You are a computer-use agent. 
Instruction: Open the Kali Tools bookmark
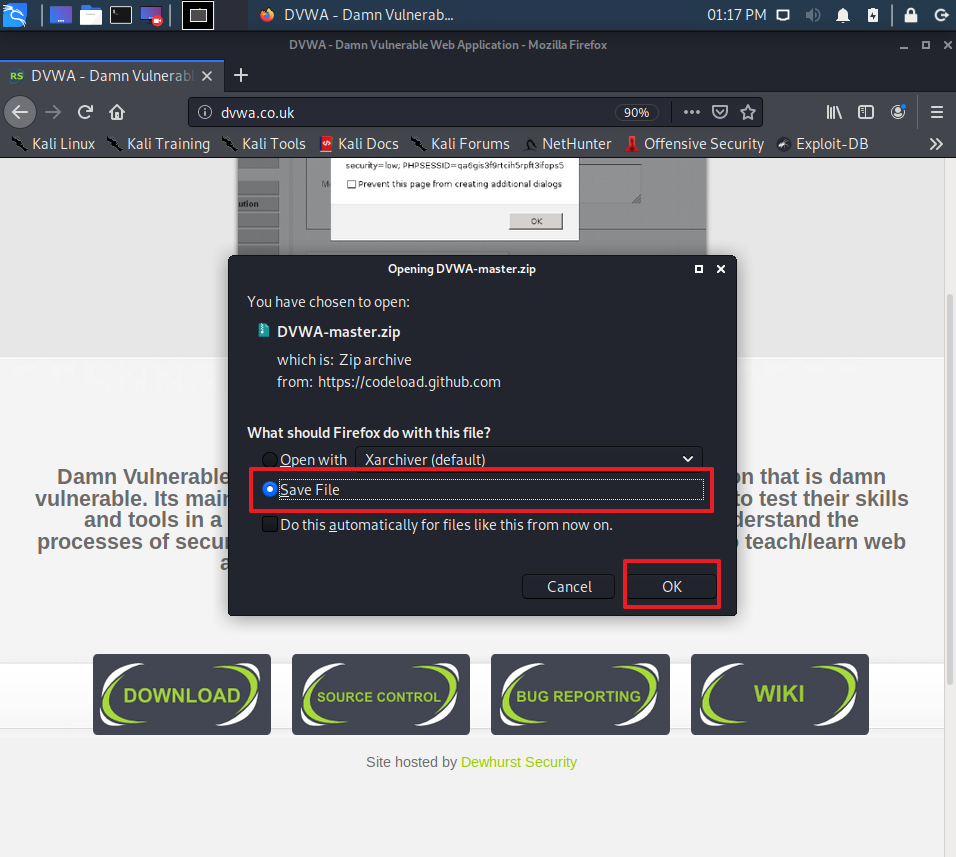[x=264, y=144]
